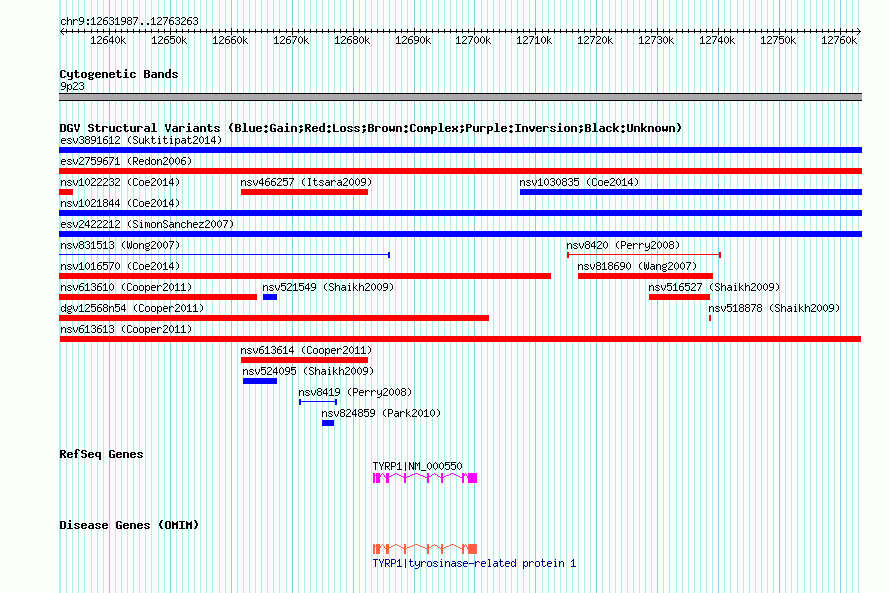The width and height of the screenshot is (890, 593).
Task: Click the DGV Structural Variants track title
Action: (370, 128)
